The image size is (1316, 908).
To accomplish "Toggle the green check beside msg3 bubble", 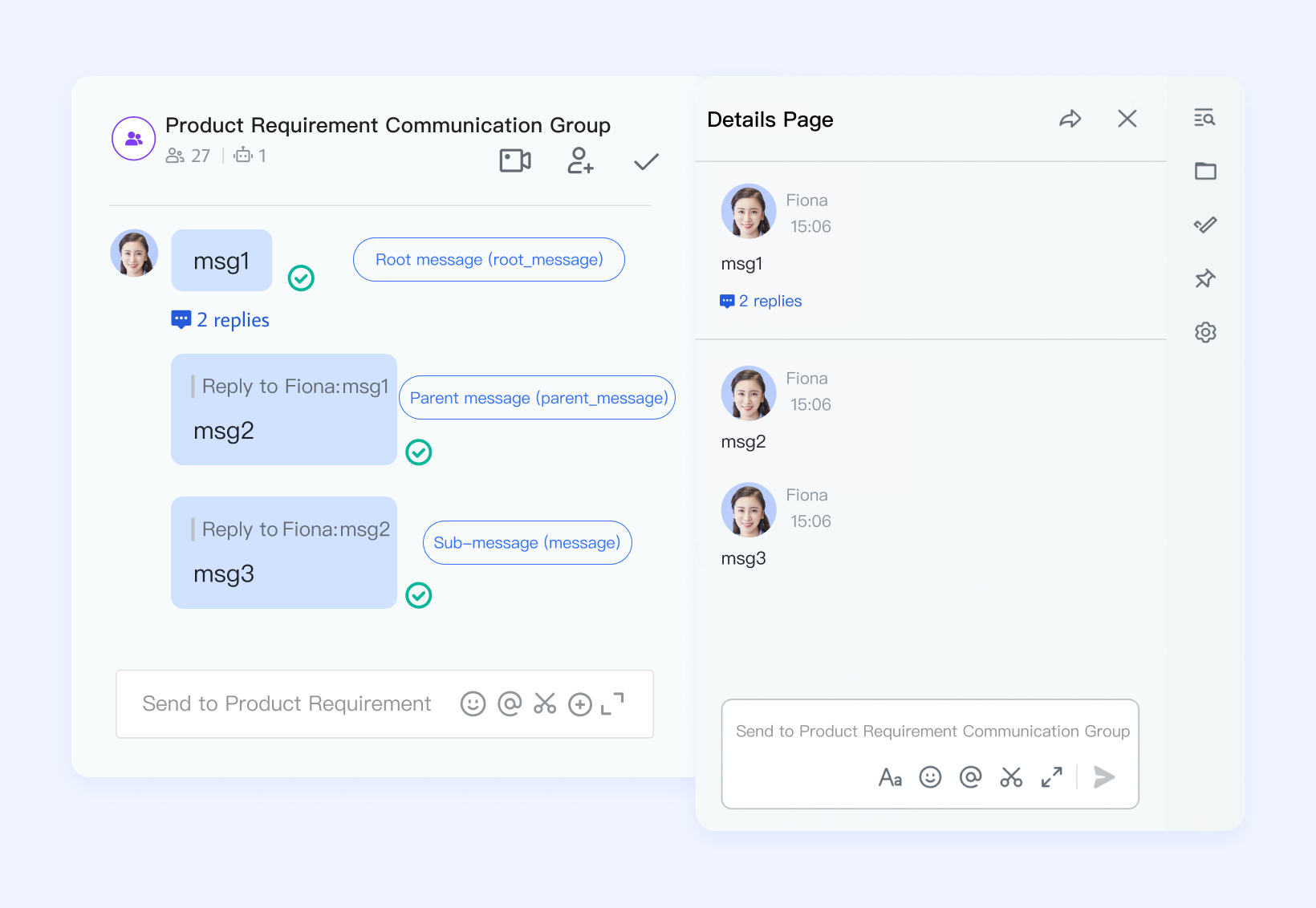I will [x=418, y=595].
